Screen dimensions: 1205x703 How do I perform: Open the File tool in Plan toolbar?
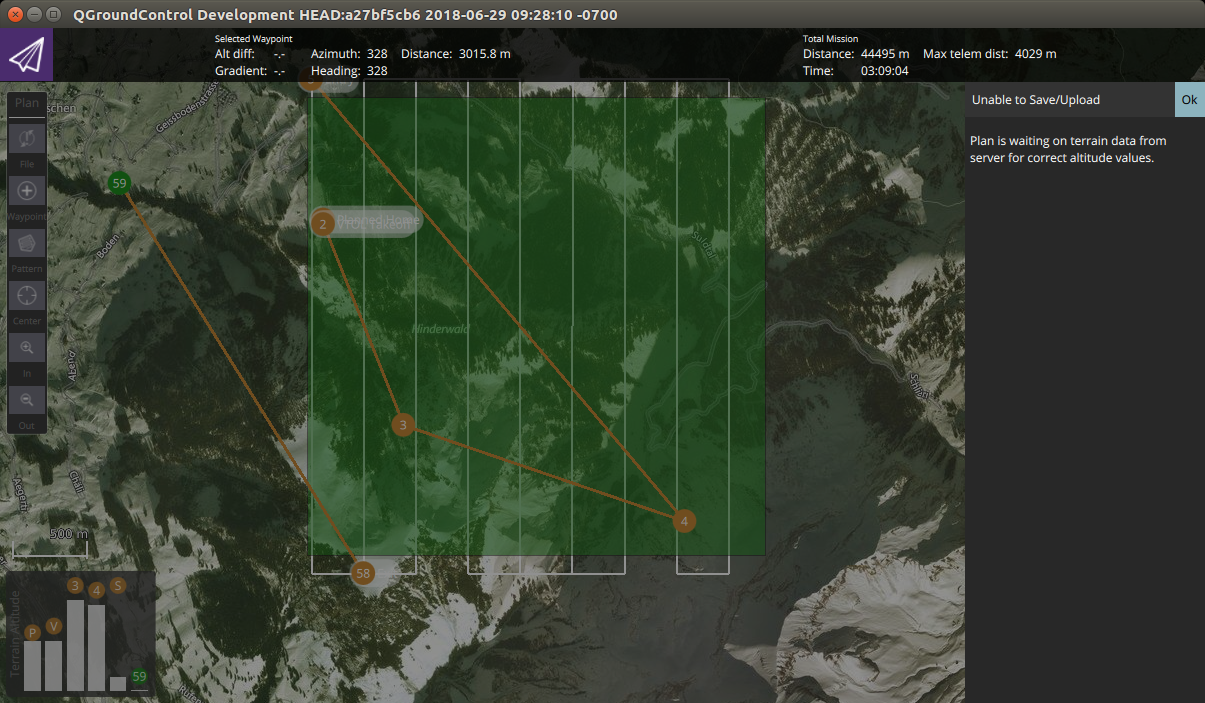click(x=27, y=138)
